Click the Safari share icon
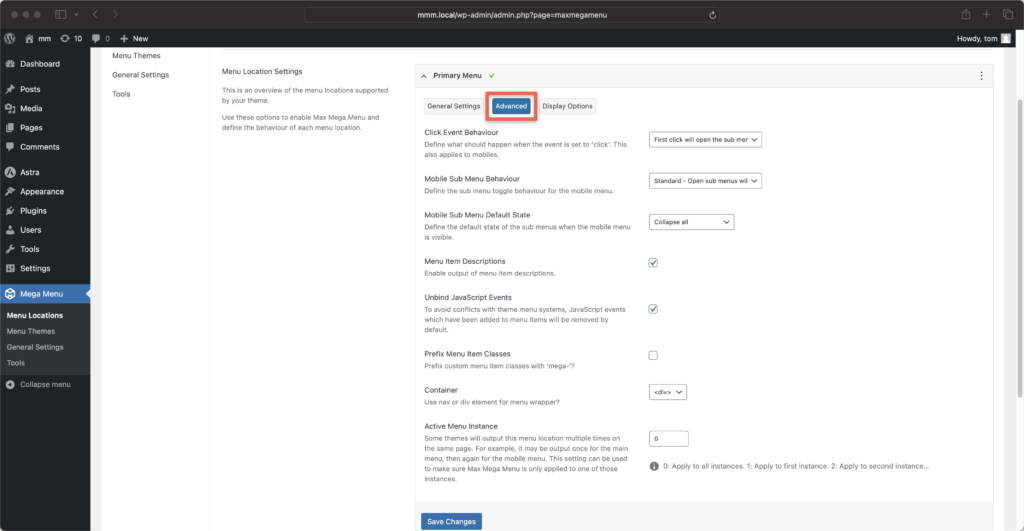This screenshot has width=1024, height=531. click(x=966, y=15)
